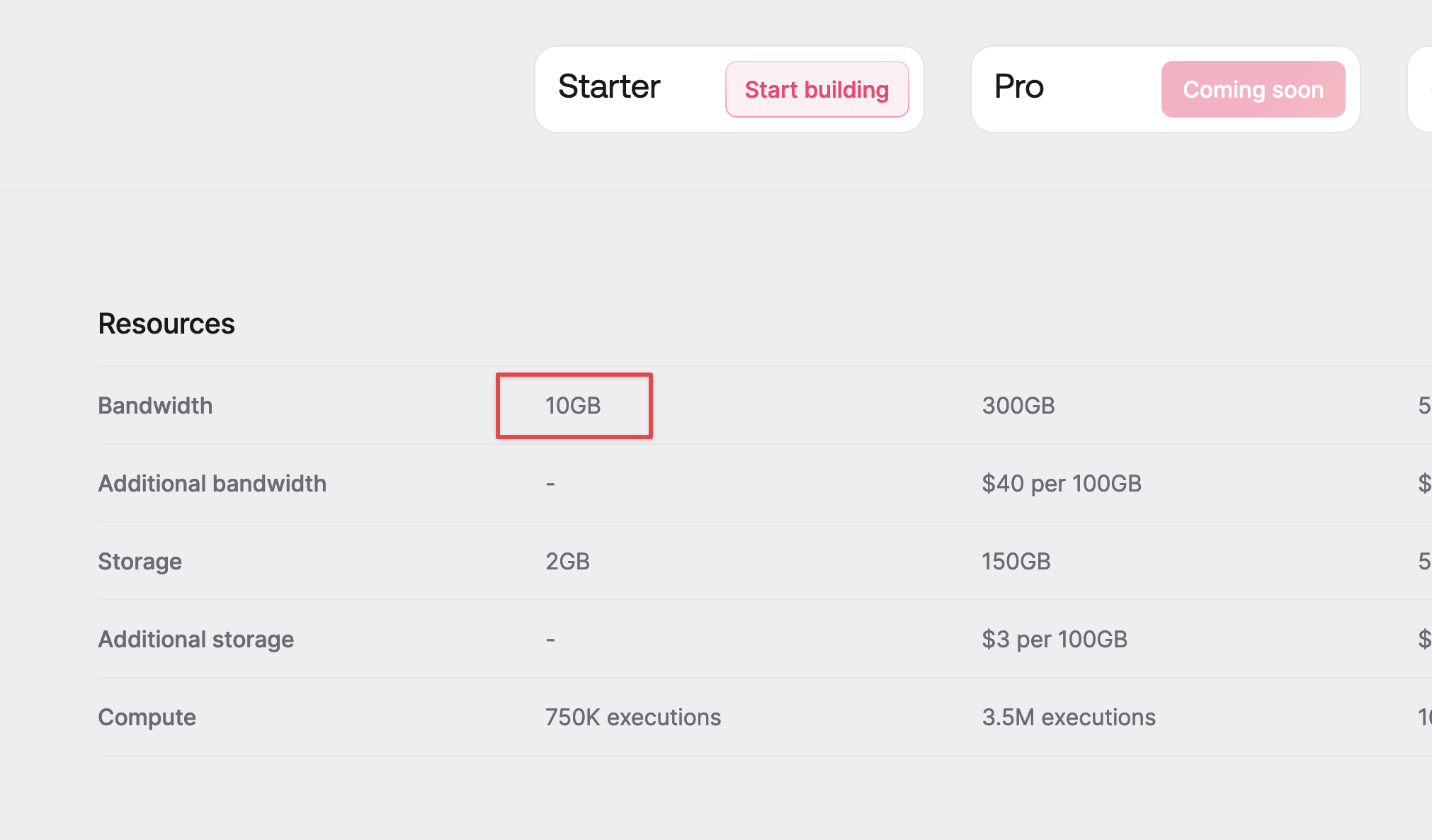
Task: Click the Bandwidth row label
Action: pyautogui.click(x=155, y=405)
